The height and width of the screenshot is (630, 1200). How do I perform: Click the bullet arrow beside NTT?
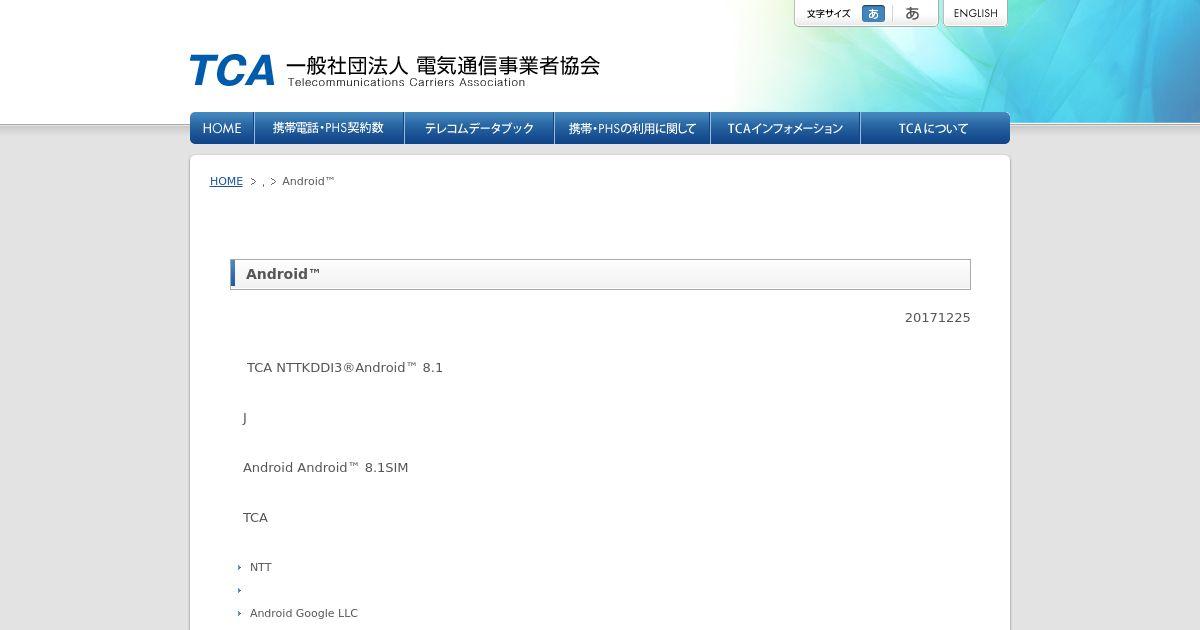(240, 567)
